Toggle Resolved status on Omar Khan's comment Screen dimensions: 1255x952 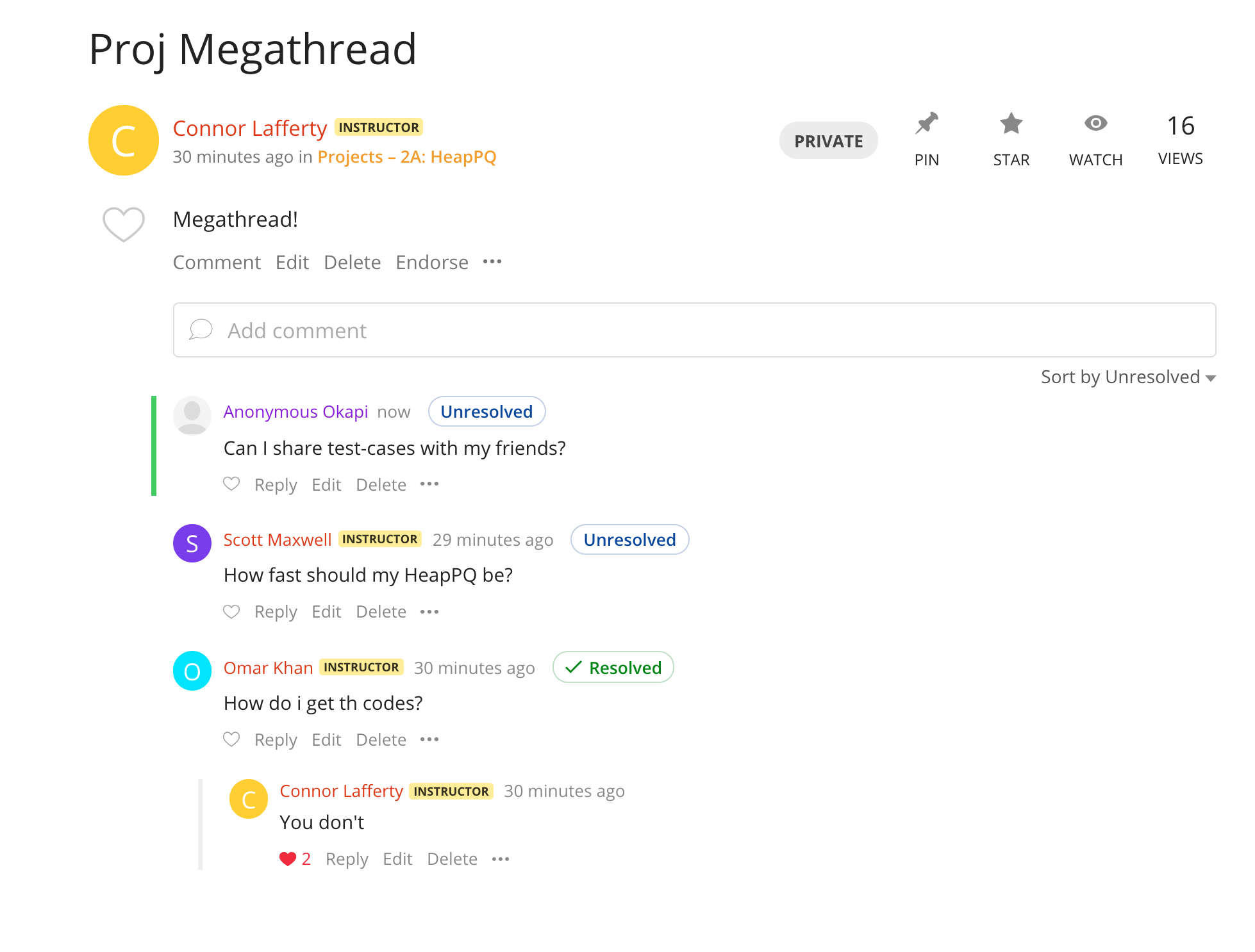pos(613,668)
